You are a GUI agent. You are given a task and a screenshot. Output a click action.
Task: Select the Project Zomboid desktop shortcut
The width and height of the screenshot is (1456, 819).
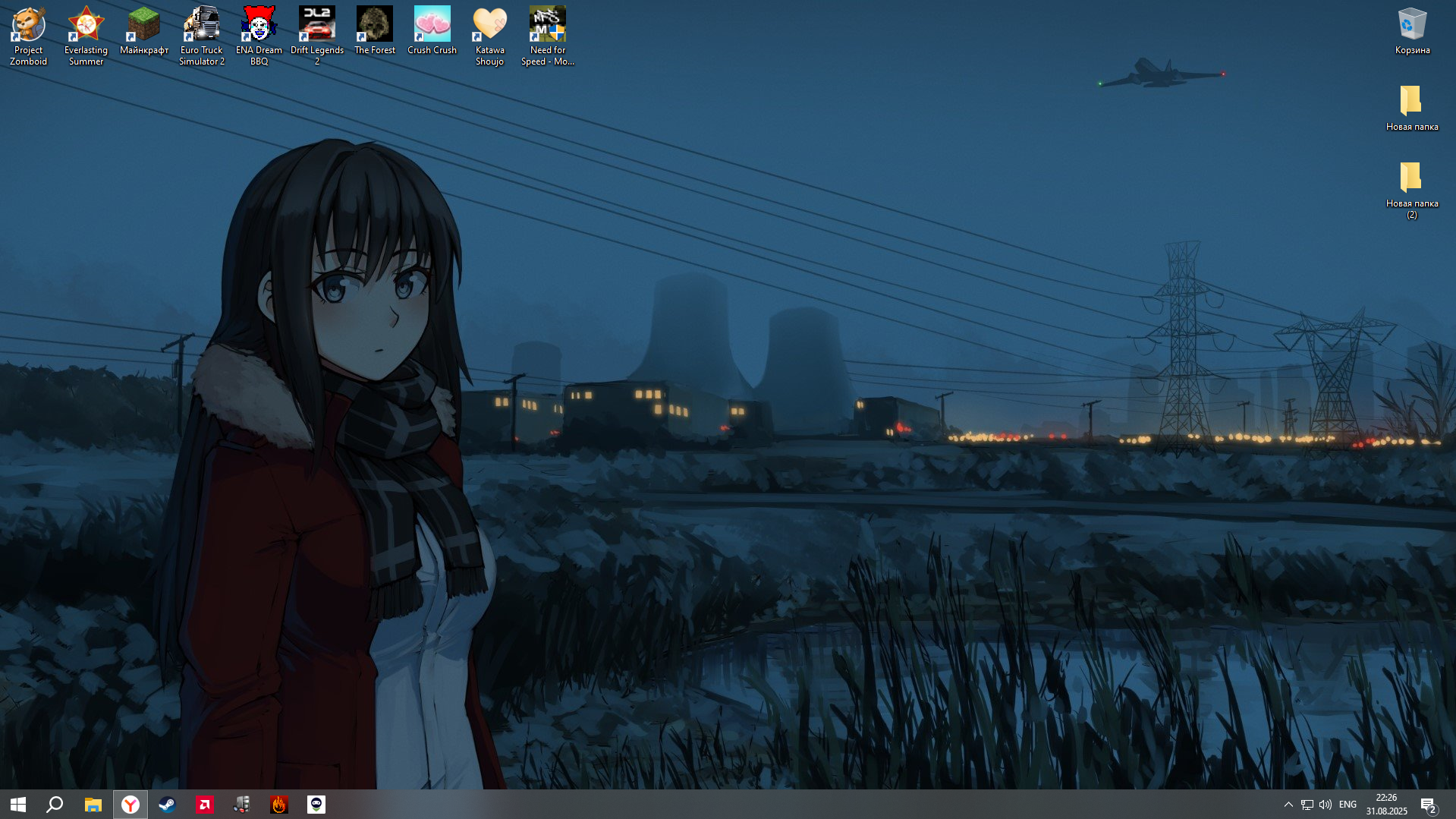click(x=29, y=36)
